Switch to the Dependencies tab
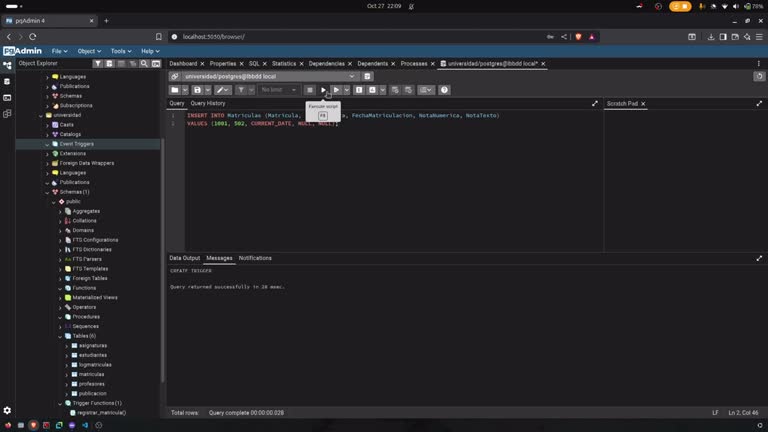Viewport: 768px width, 432px height. [326, 64]
